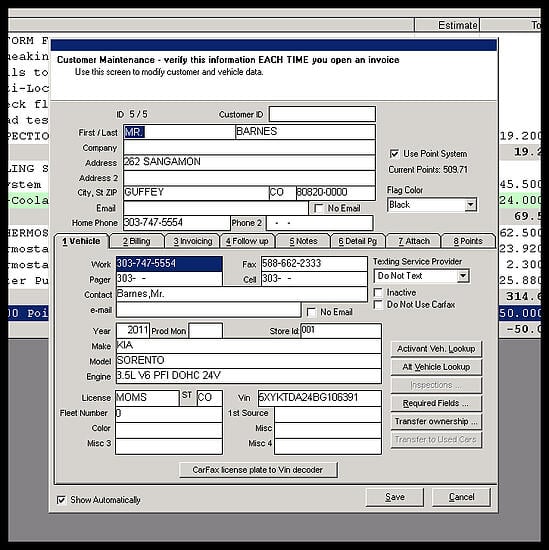Click the Home Phone field
Viewport: 549px width, 550px height.
tap(177, 223)
